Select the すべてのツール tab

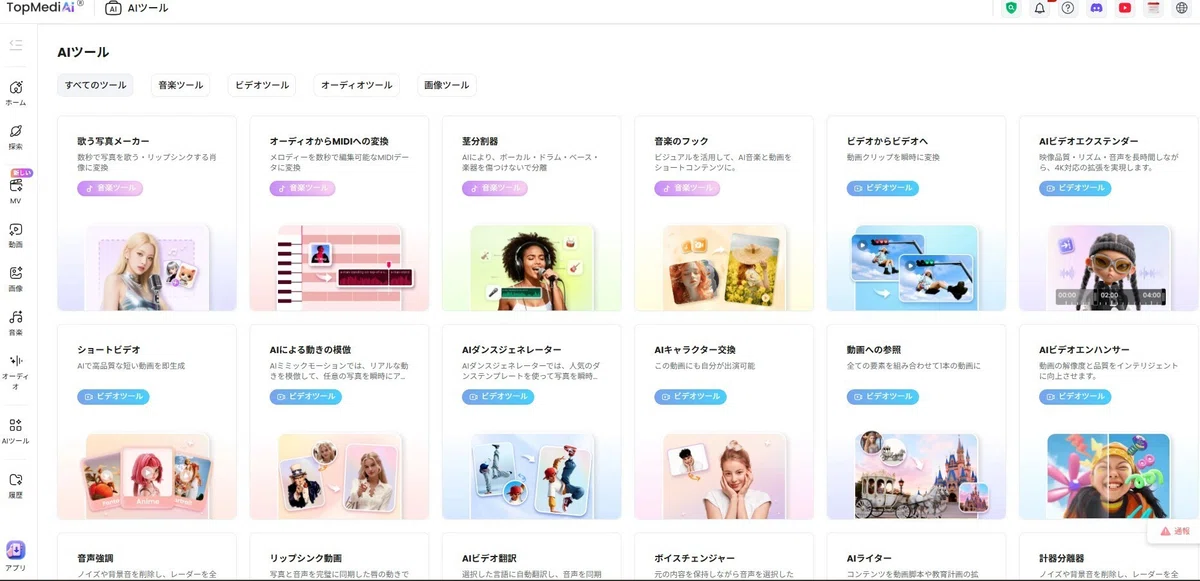point(95,85)
